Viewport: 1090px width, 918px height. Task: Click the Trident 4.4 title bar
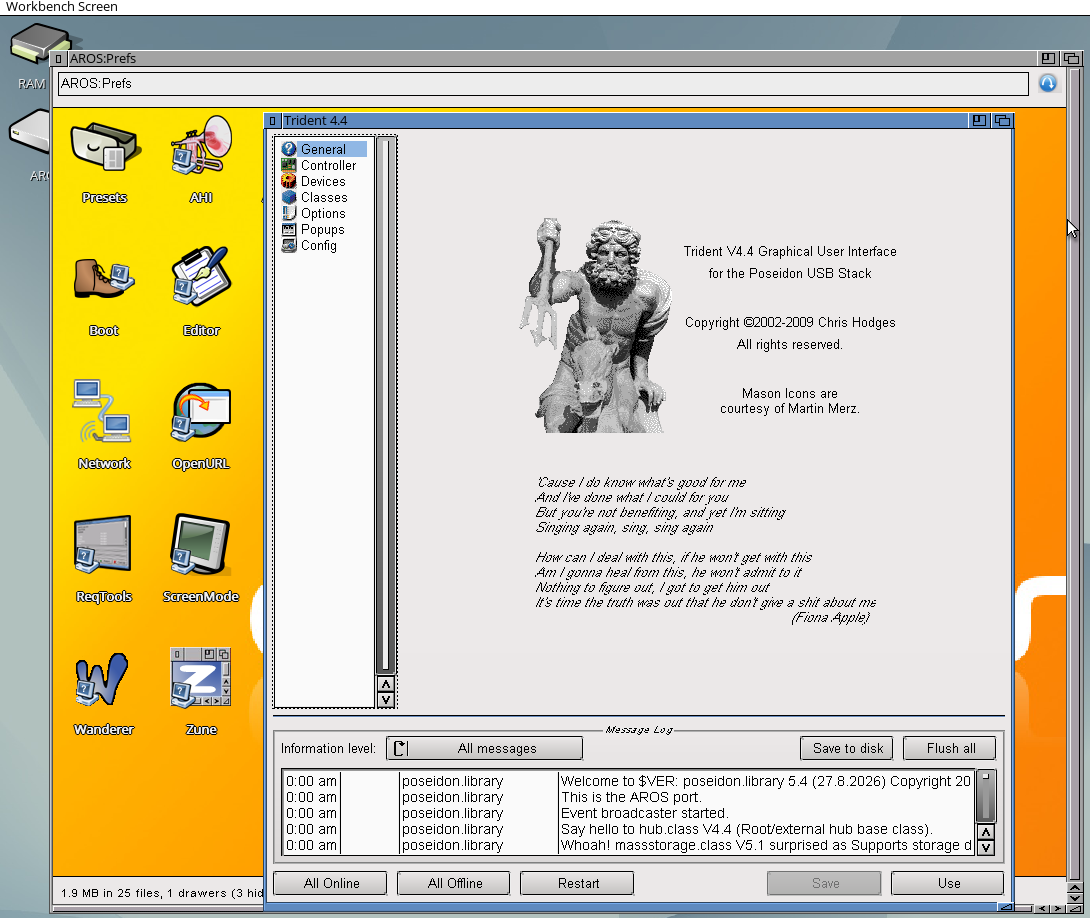pyautogui.click(x=624, y=121)
